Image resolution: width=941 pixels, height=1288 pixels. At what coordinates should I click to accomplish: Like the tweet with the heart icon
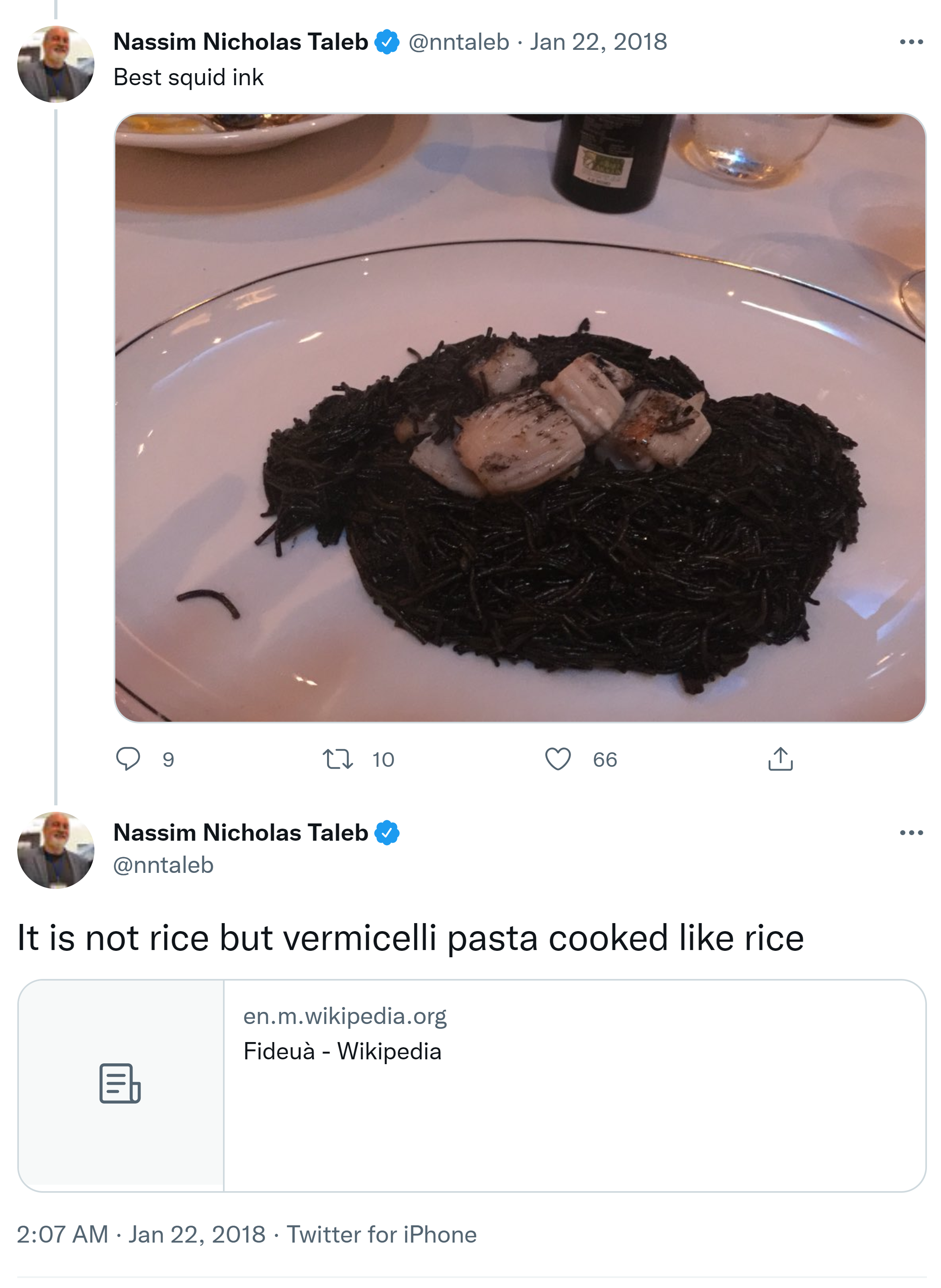[x=558, y=759]
